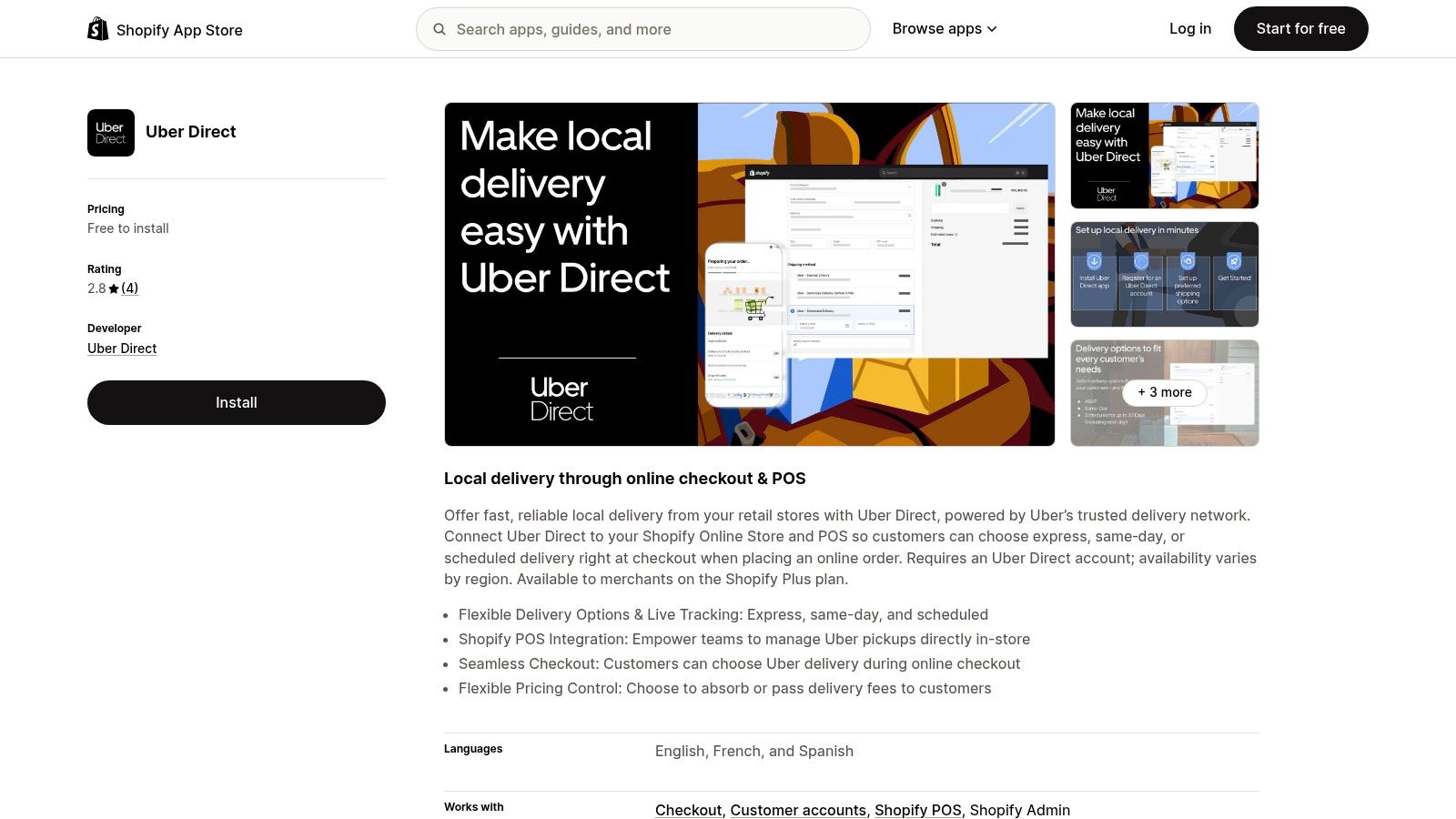Open the Customer accounts link
The height and width of the screenshot is (819, 1456).
(x=798, y=810)
